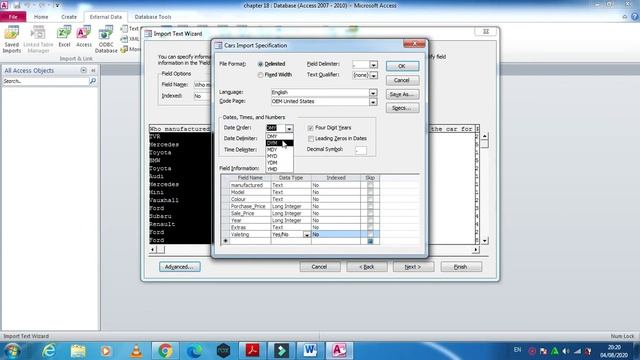Screen dimensions: 640x360
Task: Tick Skip checkbox for manufactured field
Action: [x=370, y=185]
